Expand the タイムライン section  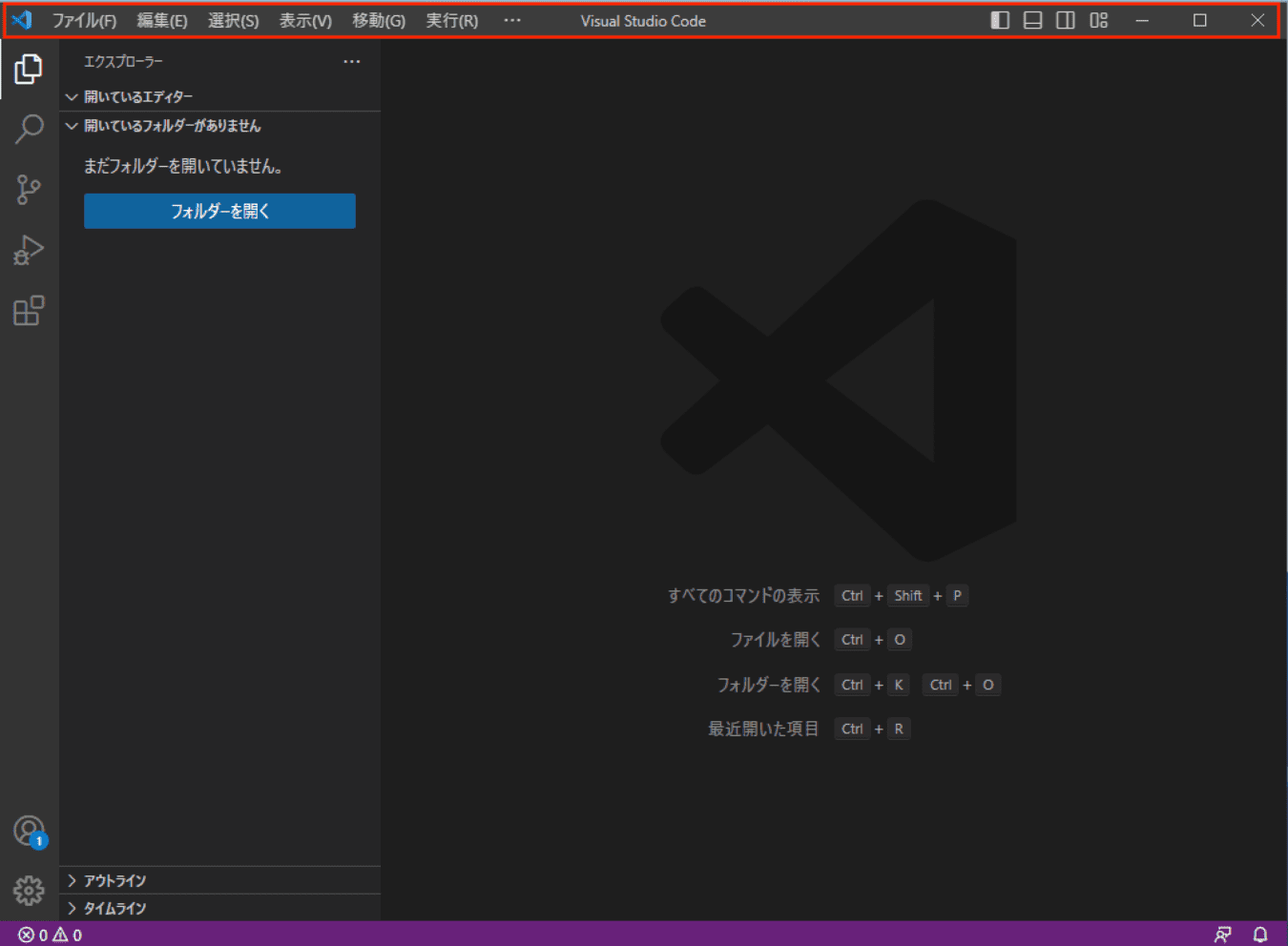click(x=220, y=908)
